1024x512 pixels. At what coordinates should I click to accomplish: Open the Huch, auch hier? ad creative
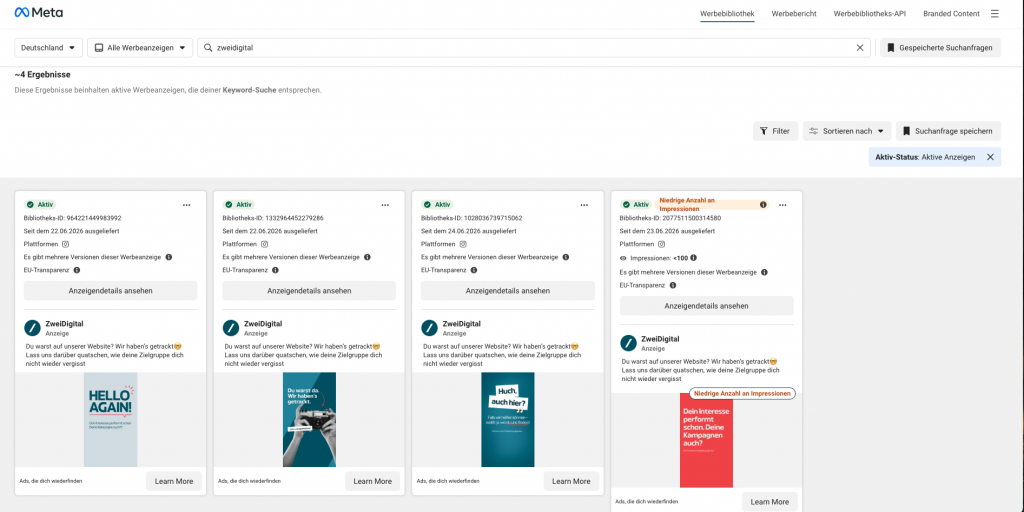pyautogui.click(x=507, y=420)
